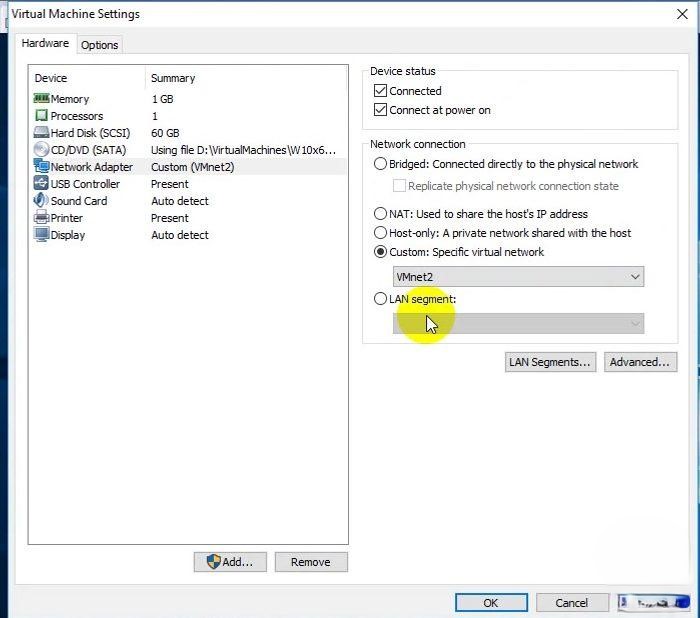Close the Virtual Machine Settings window
Viewport: 700px width, 618px height.
pyautogui.click(x=682, y=14)
